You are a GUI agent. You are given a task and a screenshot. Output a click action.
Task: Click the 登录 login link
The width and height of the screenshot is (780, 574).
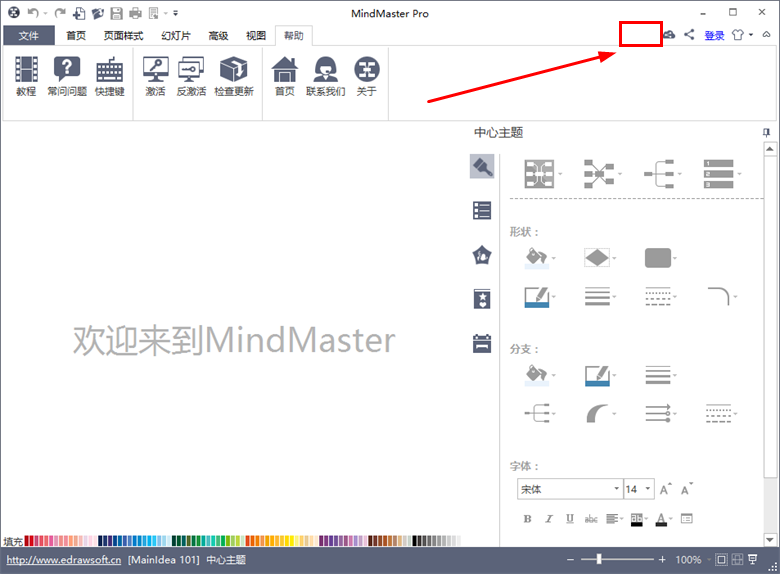pos(714,35)
